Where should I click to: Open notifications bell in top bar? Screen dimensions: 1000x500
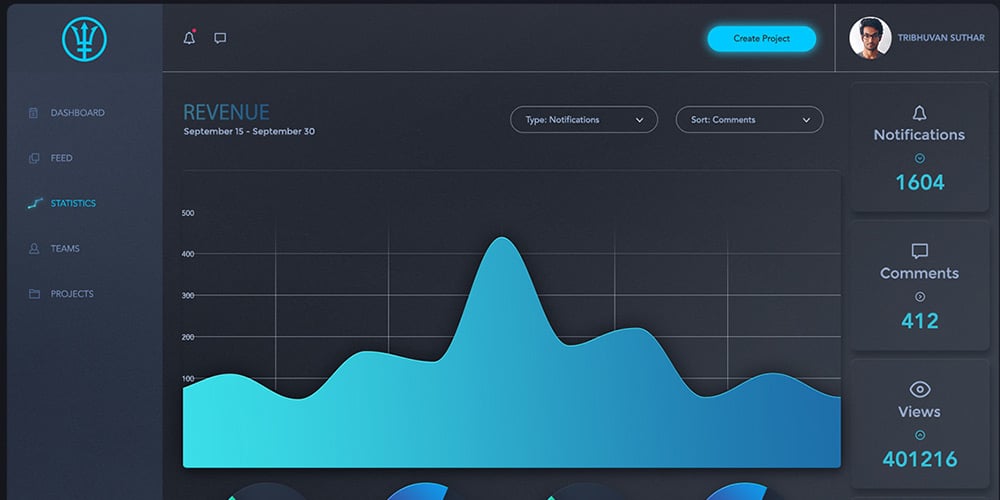189,38
